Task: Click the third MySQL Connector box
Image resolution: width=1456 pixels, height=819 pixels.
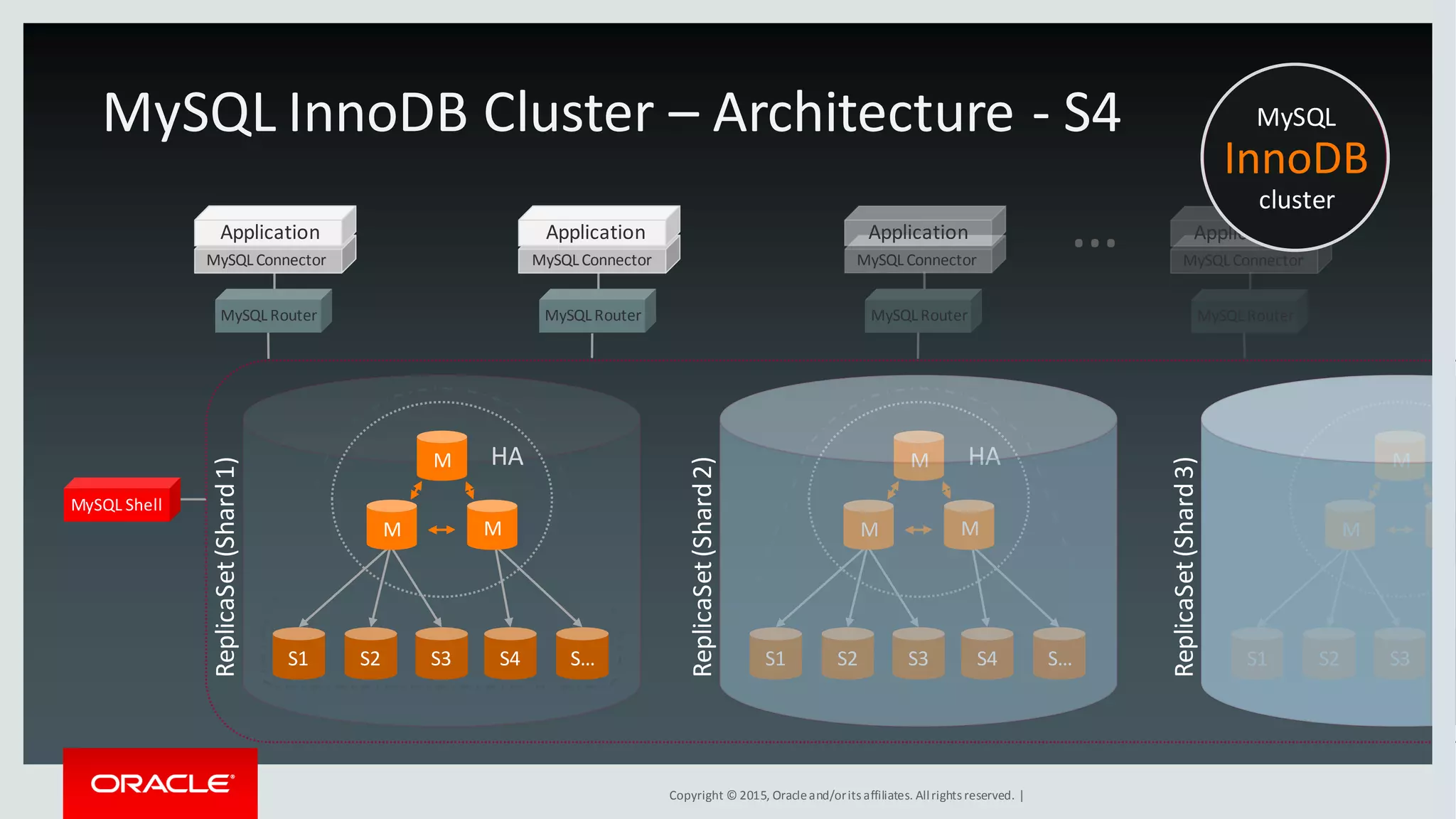Action: (916, 260)
